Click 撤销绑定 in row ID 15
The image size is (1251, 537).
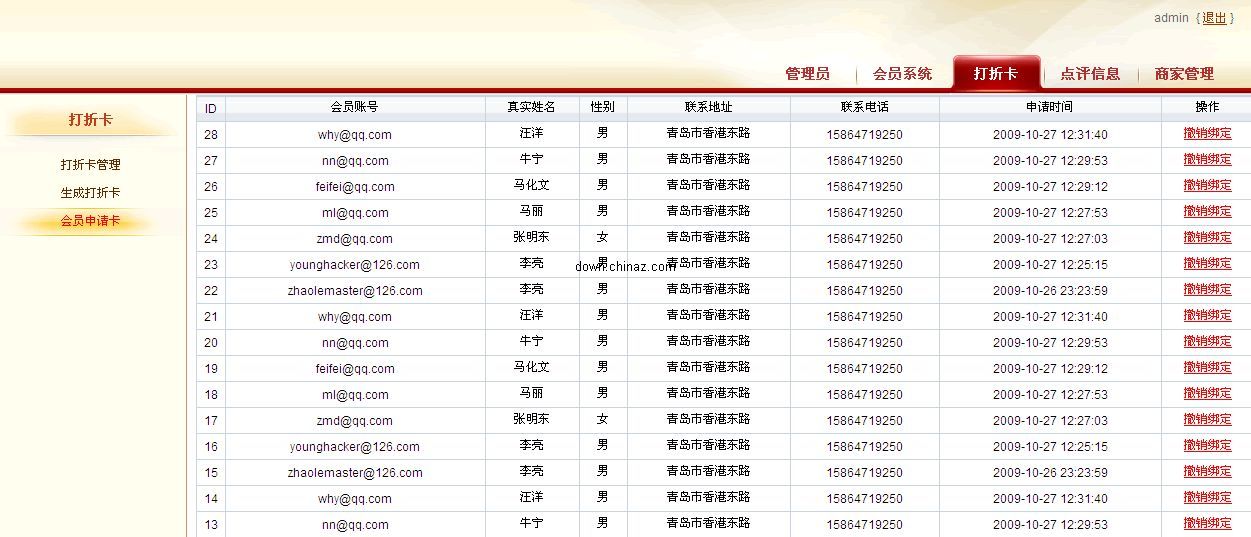[1207, 471]
